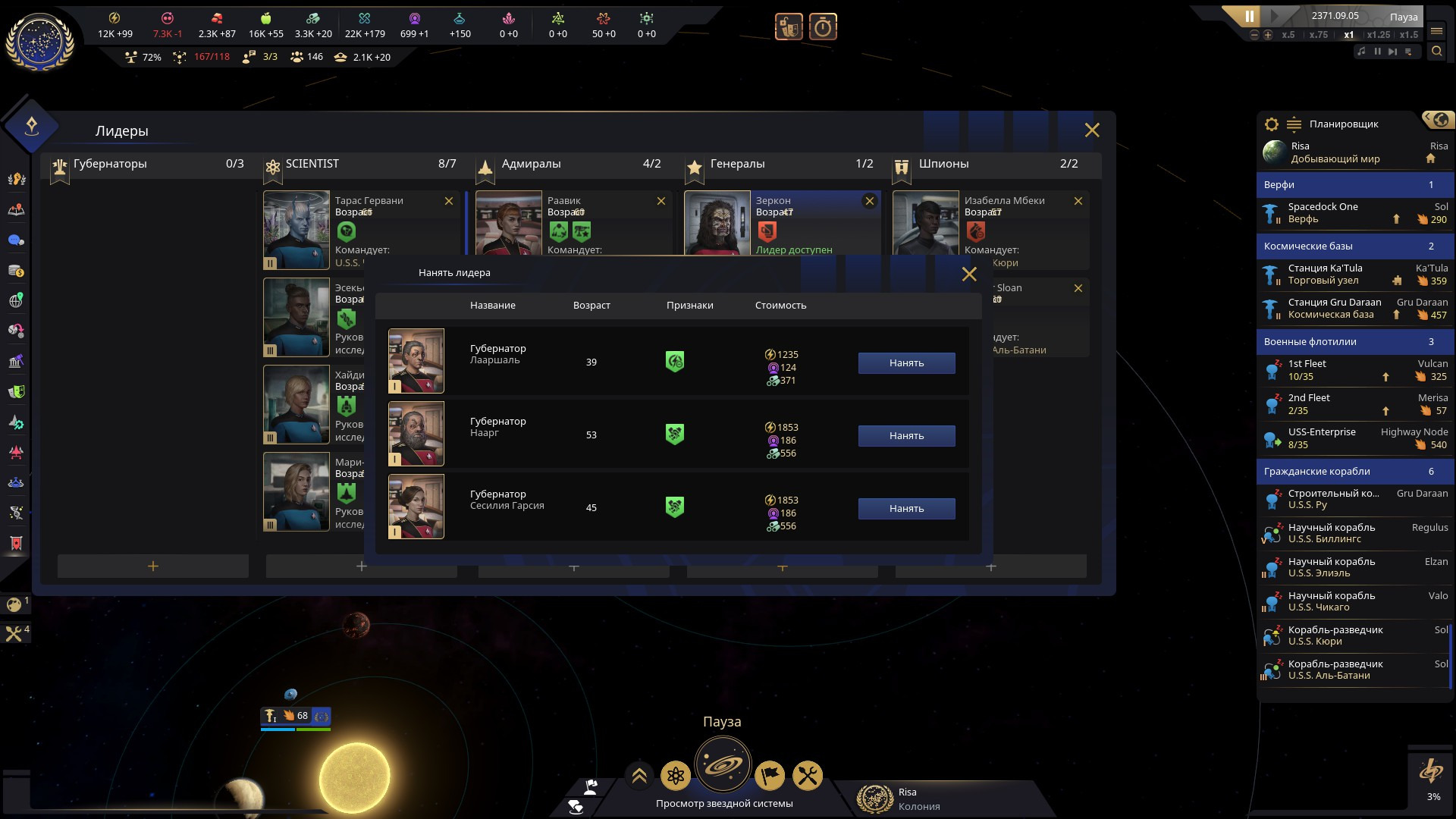Open outliner settings gear icon

coord(1272,124)
